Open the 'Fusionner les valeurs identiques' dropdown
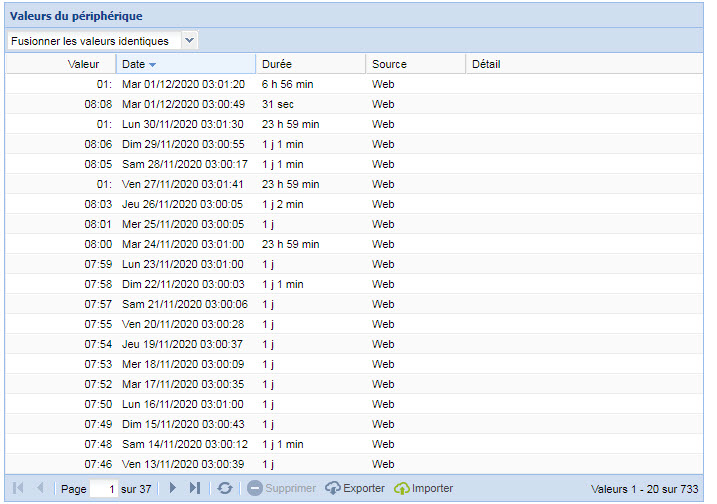Screen dimensions: 717x504 189,41
